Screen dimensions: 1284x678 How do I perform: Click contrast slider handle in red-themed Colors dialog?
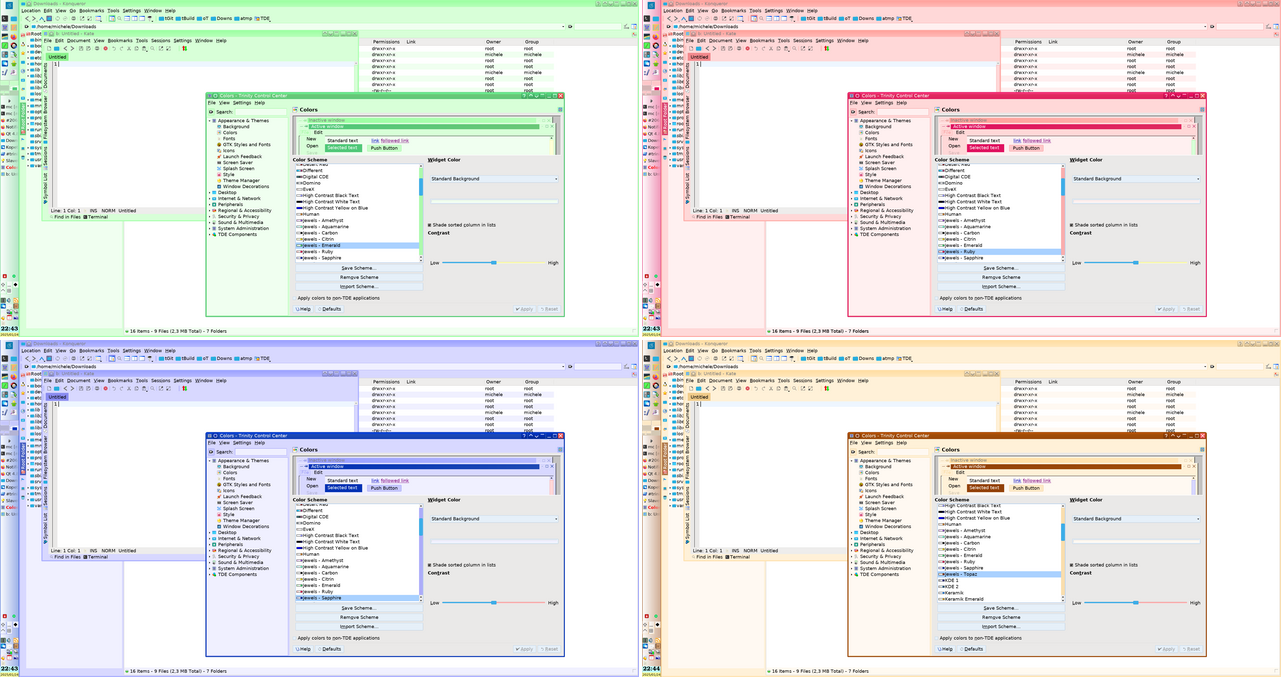pos(1136,263)
